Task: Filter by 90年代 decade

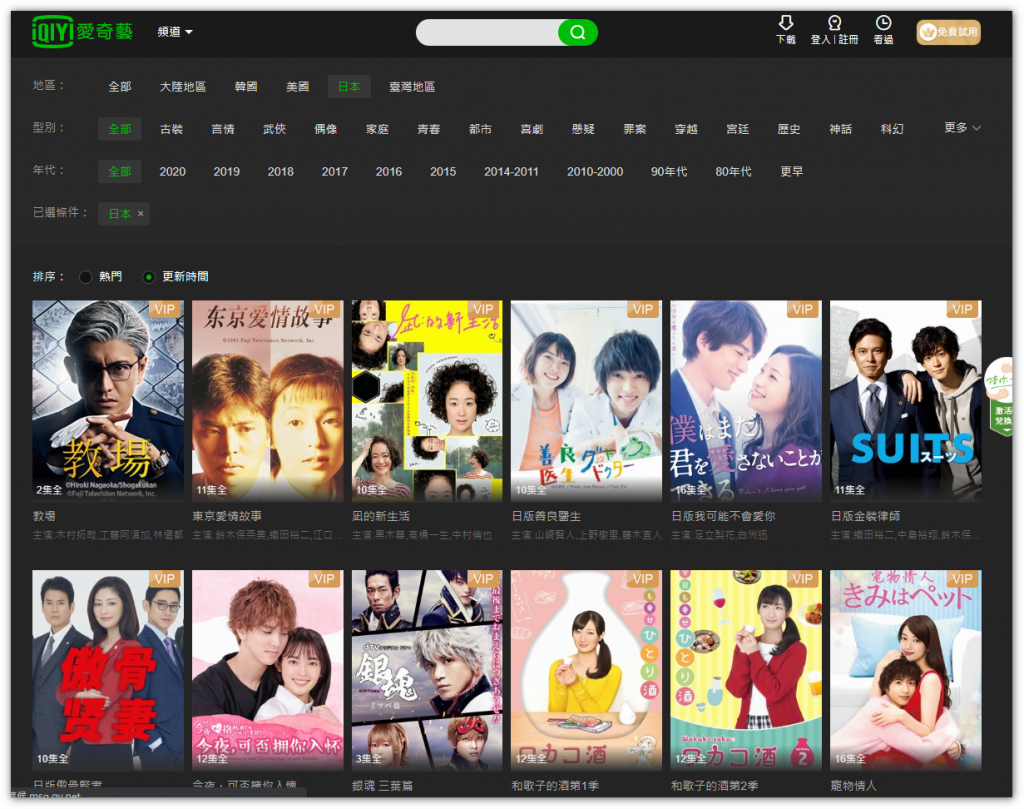Action: pyautogui.click(x=669, y=171)
